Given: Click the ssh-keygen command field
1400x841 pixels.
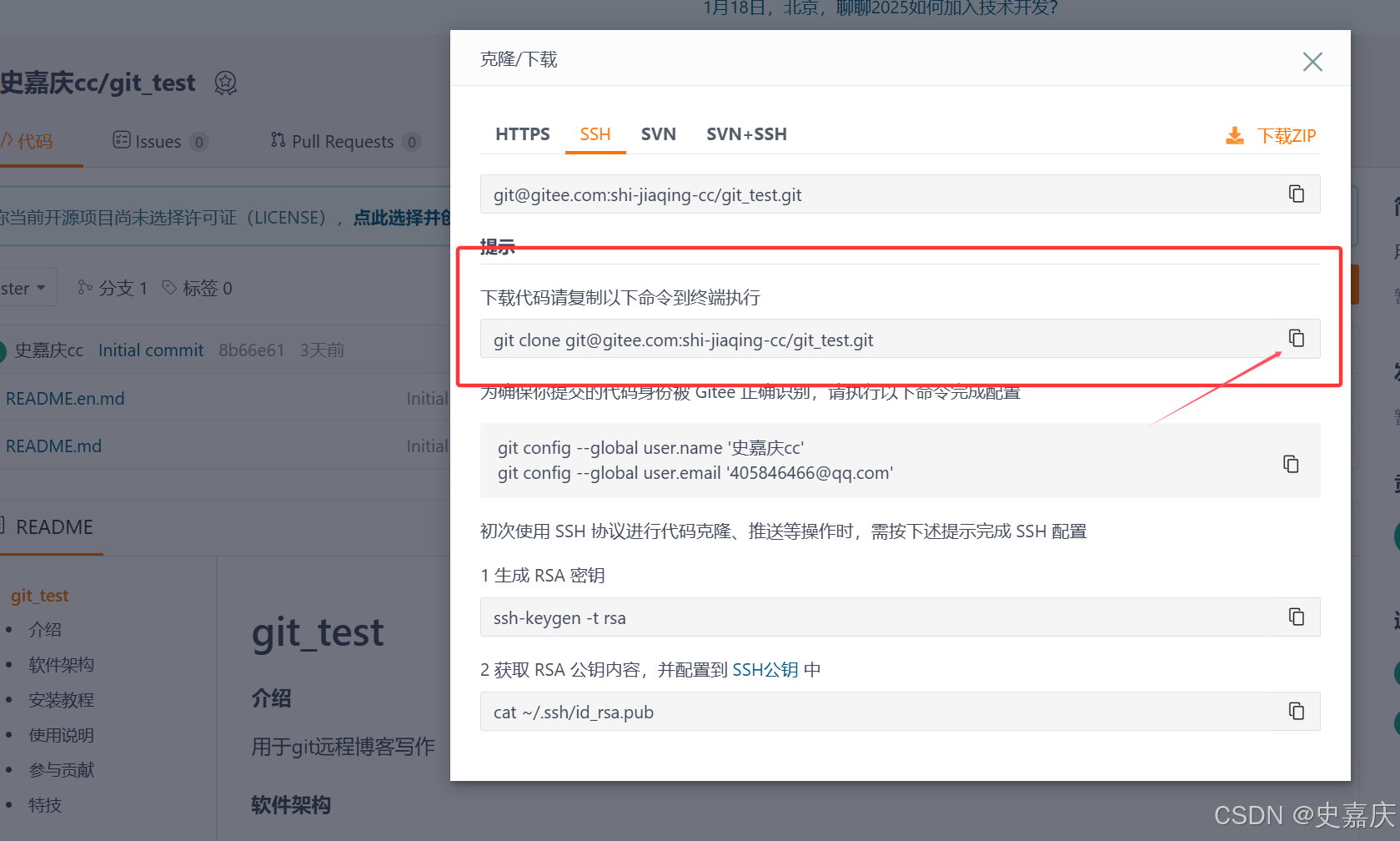Looking at the screenshot, I should [x=900, y=617].
